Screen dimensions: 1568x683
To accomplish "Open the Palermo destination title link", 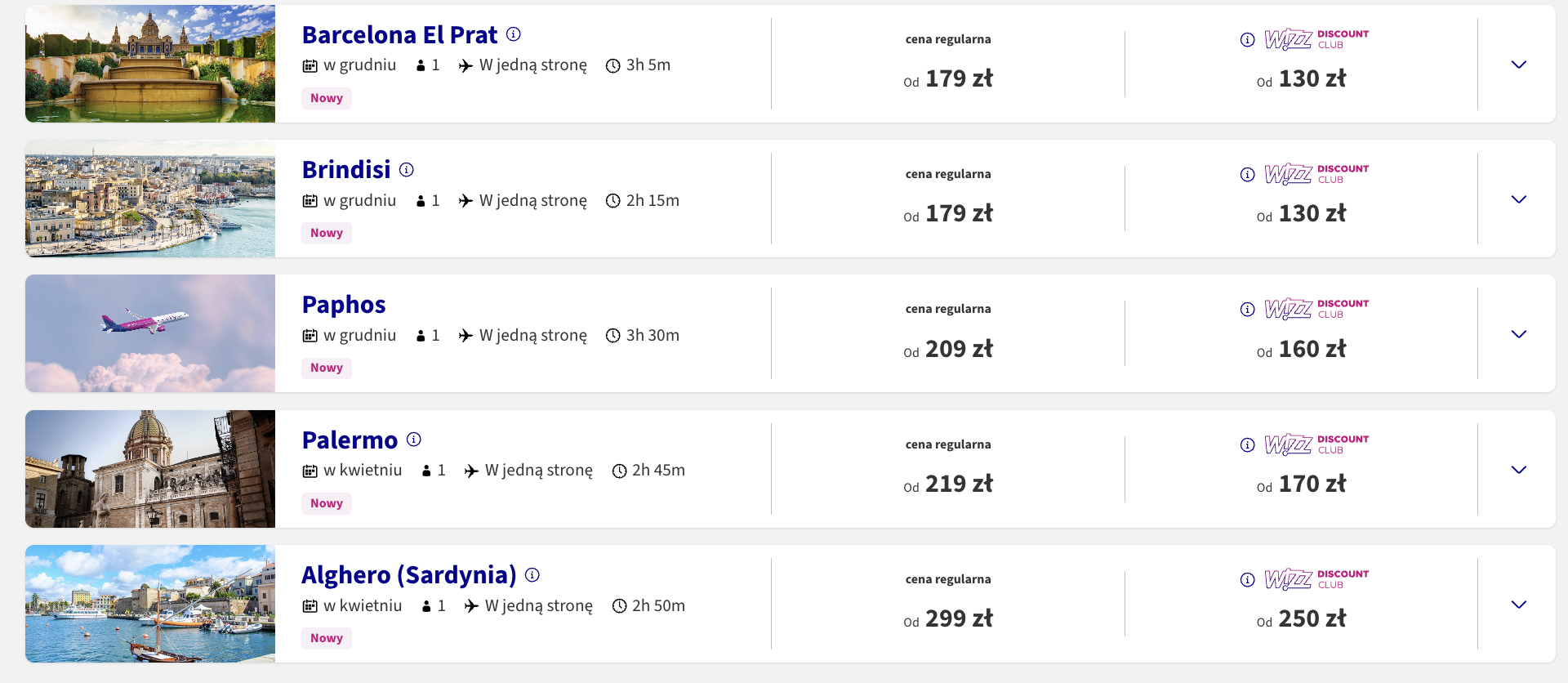I will pyautogui.click(x=350, y=440).
